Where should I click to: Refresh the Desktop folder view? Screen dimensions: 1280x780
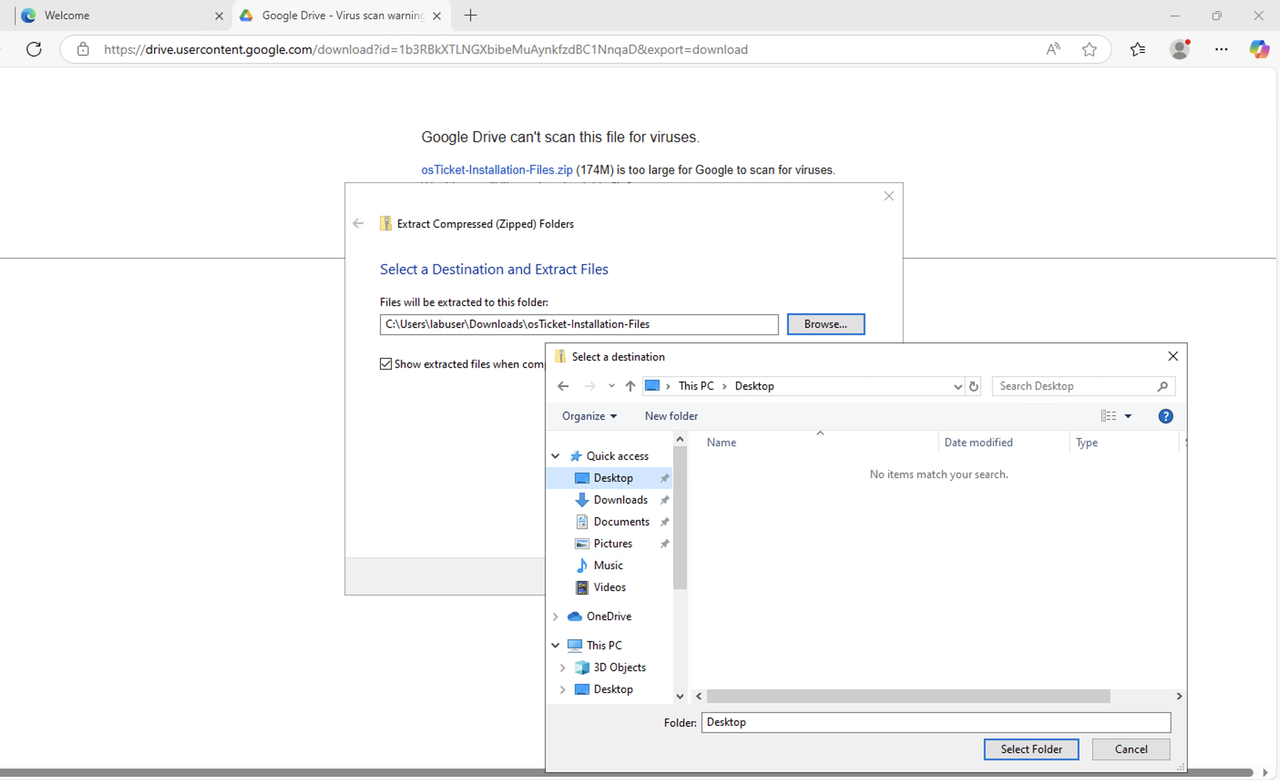[x=974, y=386]
